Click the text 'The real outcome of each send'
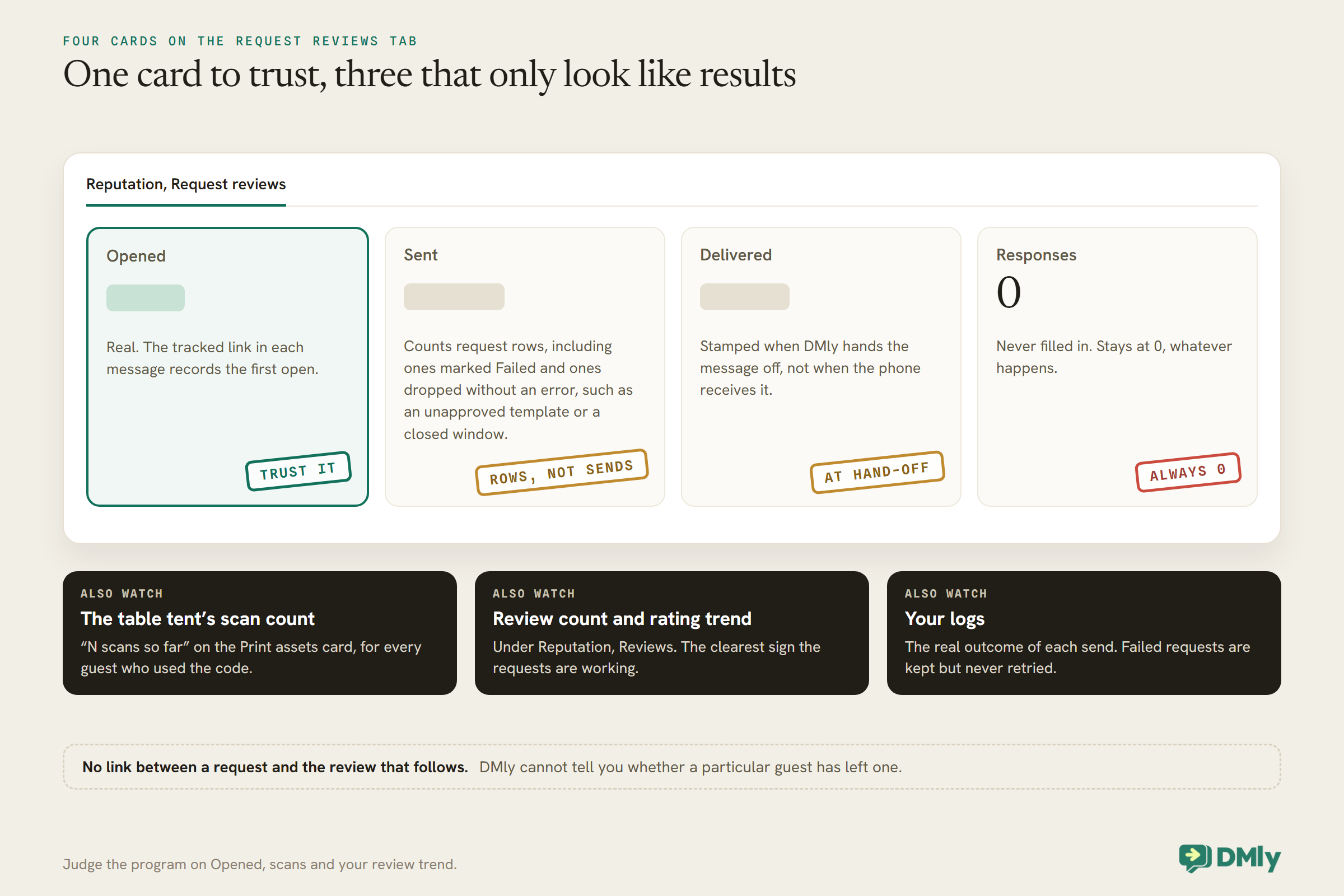This screenshot has width=1344, height=896. tap(1010, 647)
